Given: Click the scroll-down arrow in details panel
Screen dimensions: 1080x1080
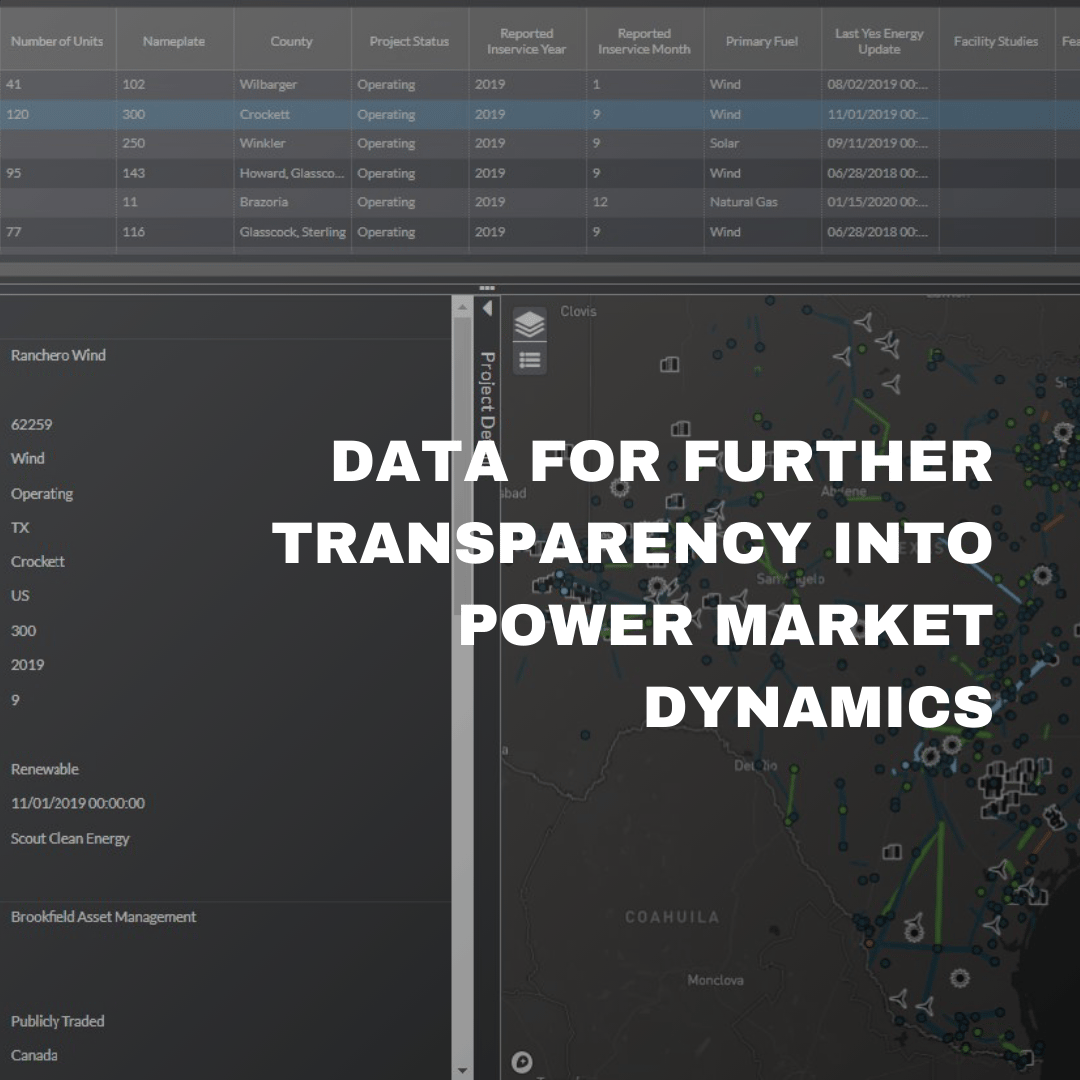Looking at the screenshot, I should point(462,1070).
